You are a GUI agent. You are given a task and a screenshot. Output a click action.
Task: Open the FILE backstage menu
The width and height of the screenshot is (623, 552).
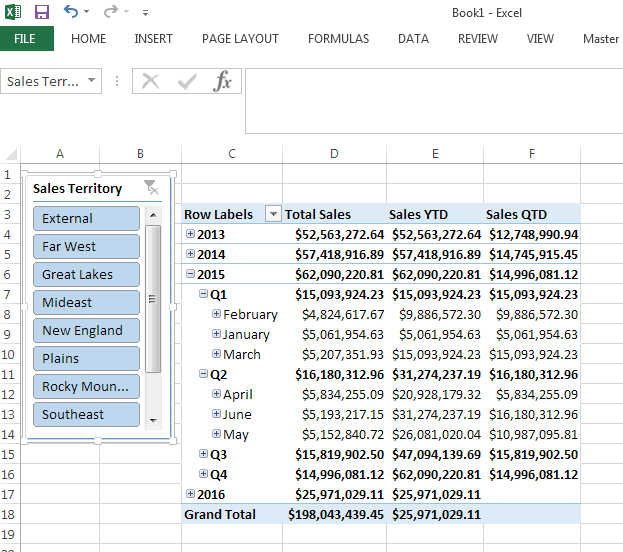(26, 39)
